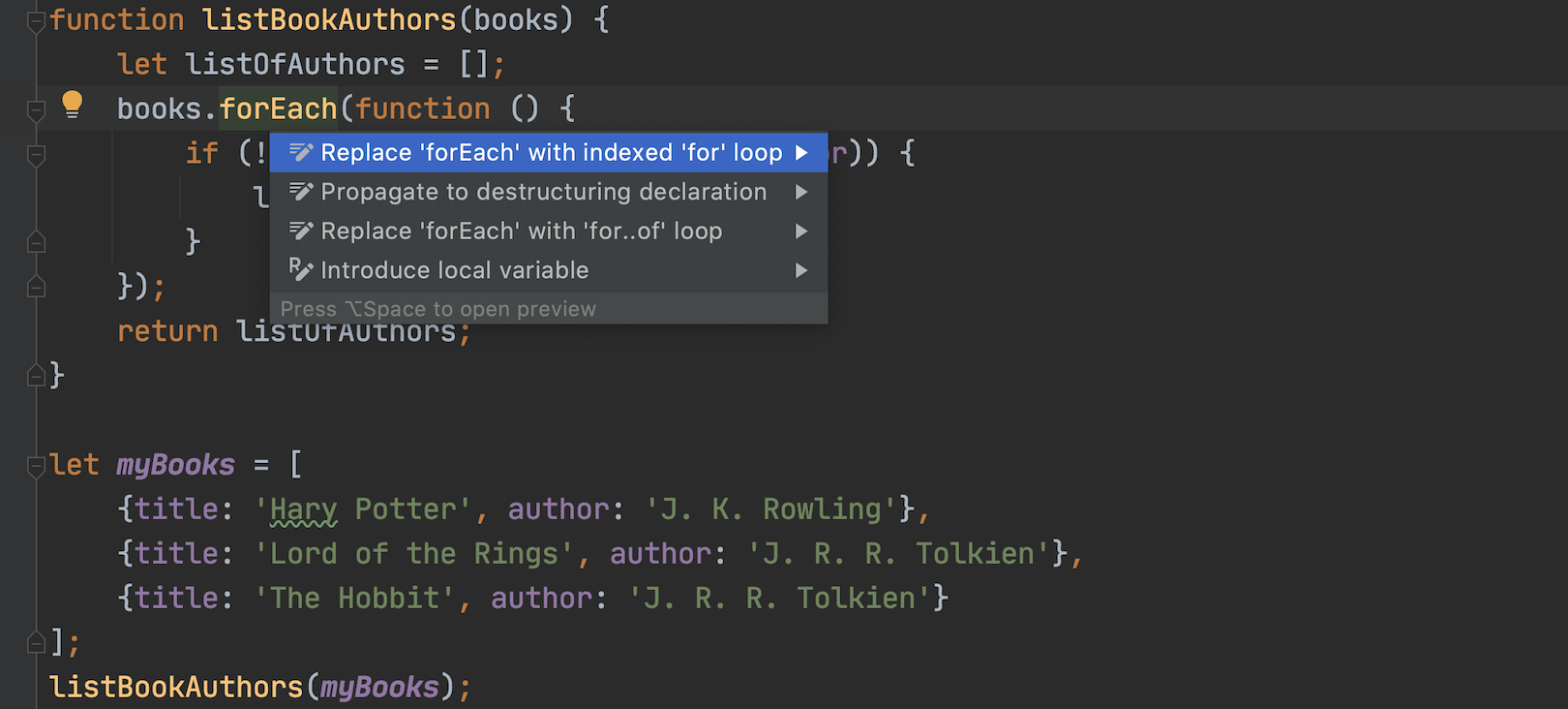Image resolution: width=1568 pixels, height=709 pixels.
Task: Click the pencil icon beside indexed 'for' loop action
Action: [x=301, y=153]
